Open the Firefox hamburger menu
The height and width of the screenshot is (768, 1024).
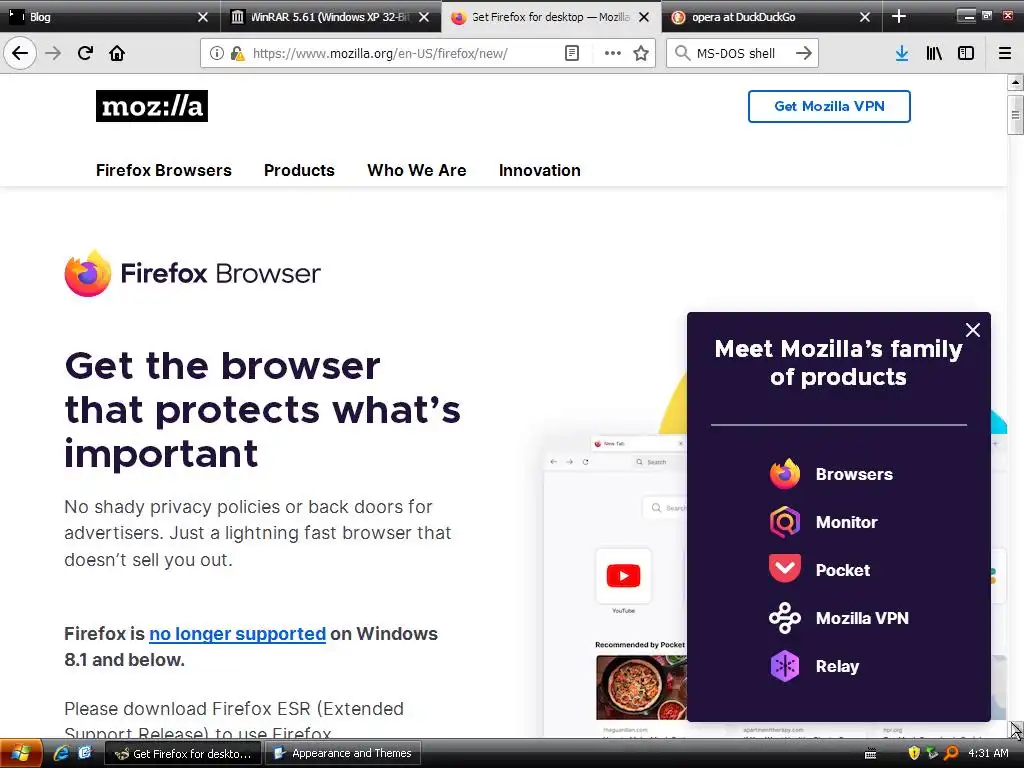coord(1005,53)
